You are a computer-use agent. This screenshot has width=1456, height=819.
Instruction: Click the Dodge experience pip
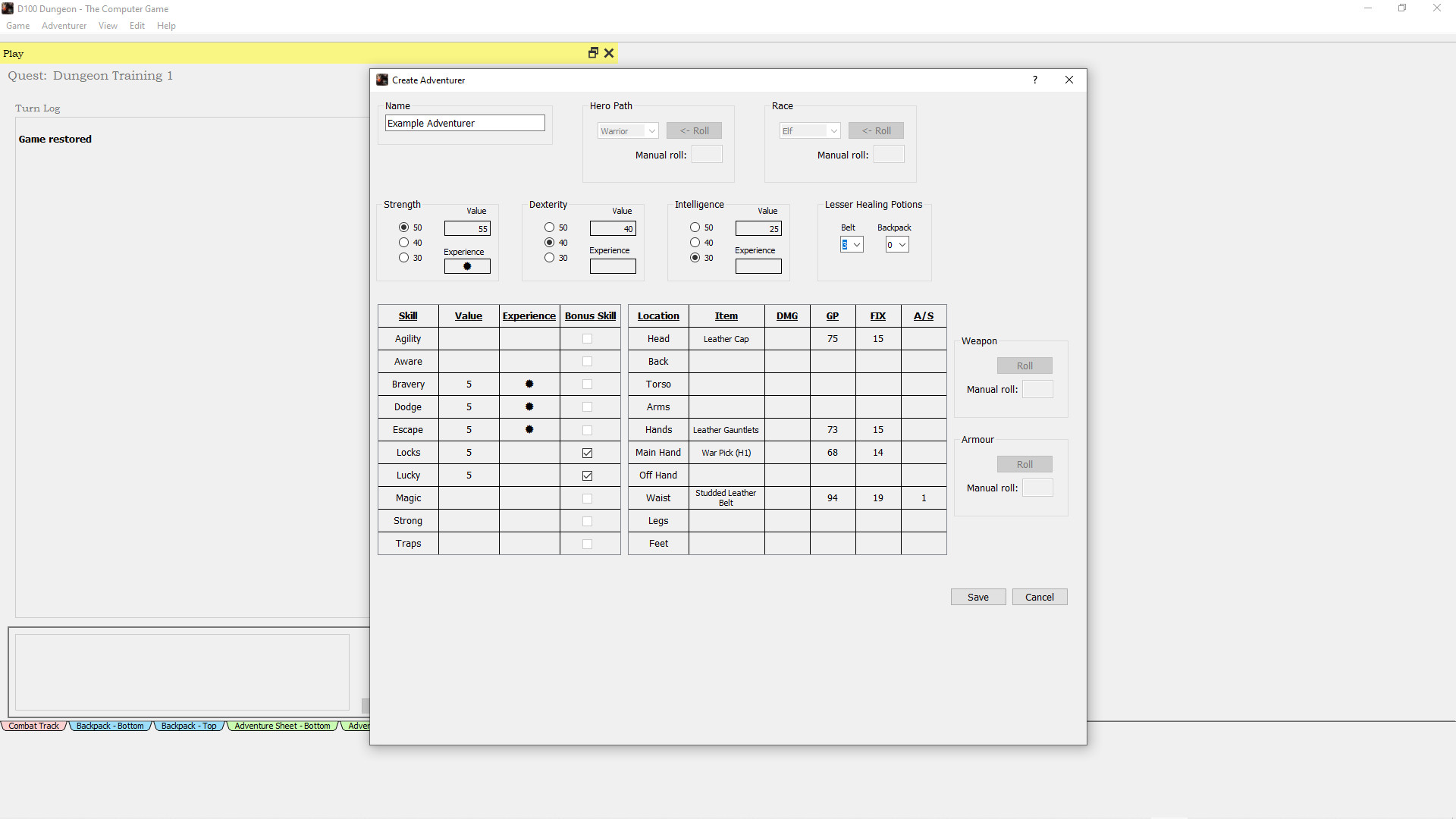click(x=529, y=407)
